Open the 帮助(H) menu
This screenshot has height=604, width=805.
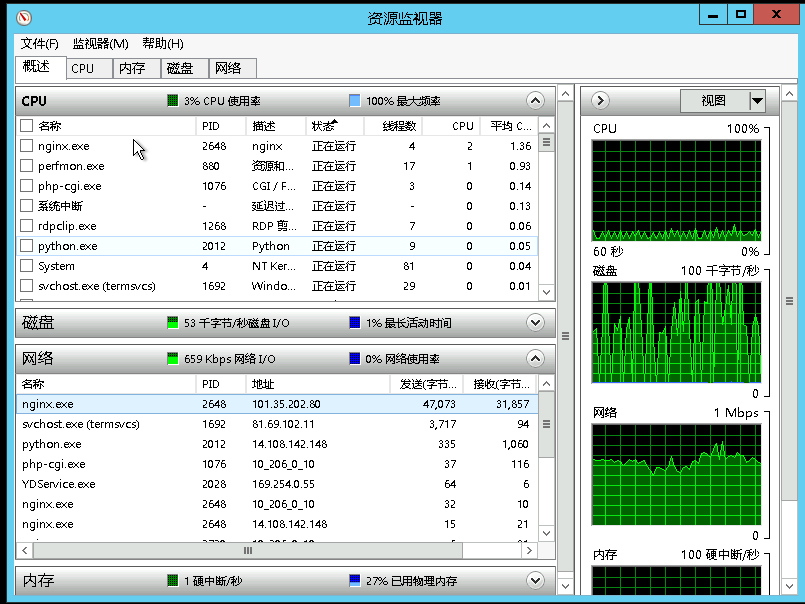coord(163,44)
